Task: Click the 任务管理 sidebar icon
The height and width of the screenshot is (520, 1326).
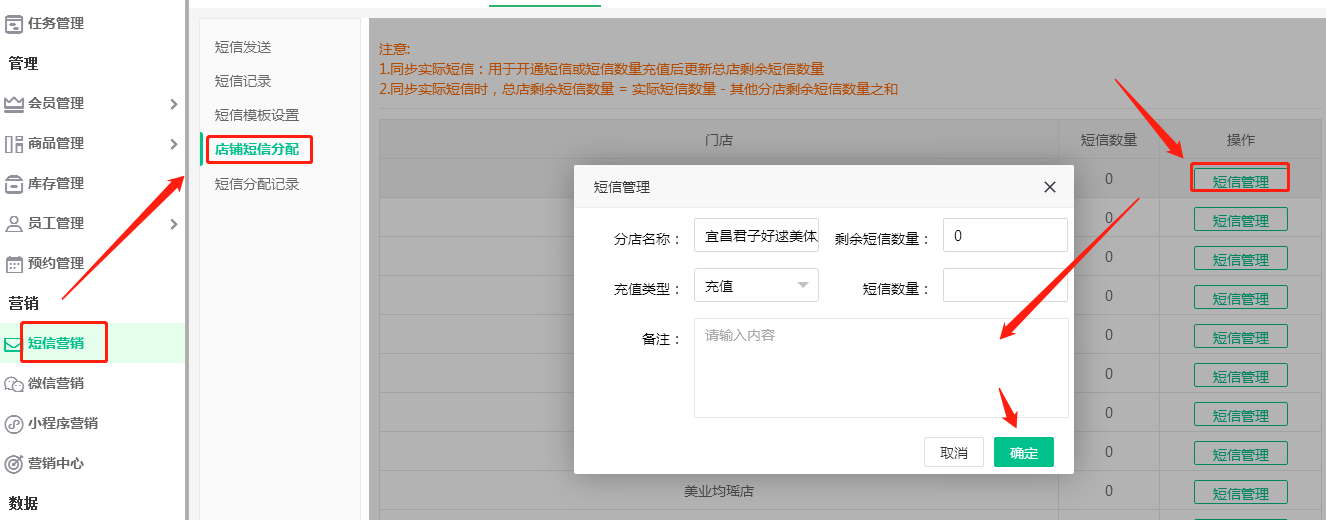Action: (x=14, y=23)
